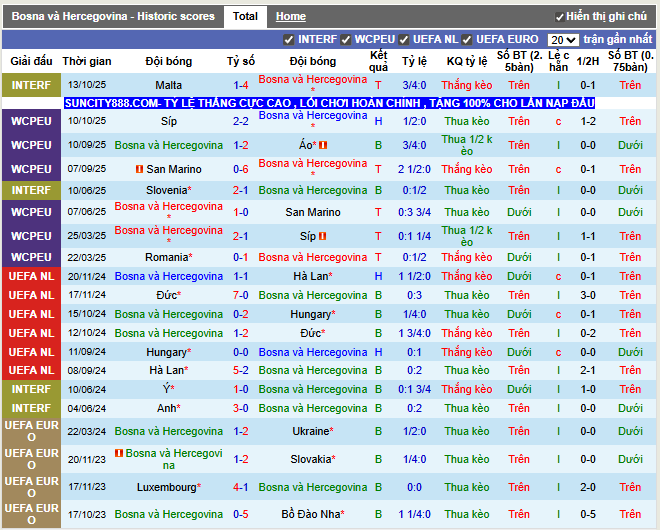Switch to the Total tab

coord(245,16)
